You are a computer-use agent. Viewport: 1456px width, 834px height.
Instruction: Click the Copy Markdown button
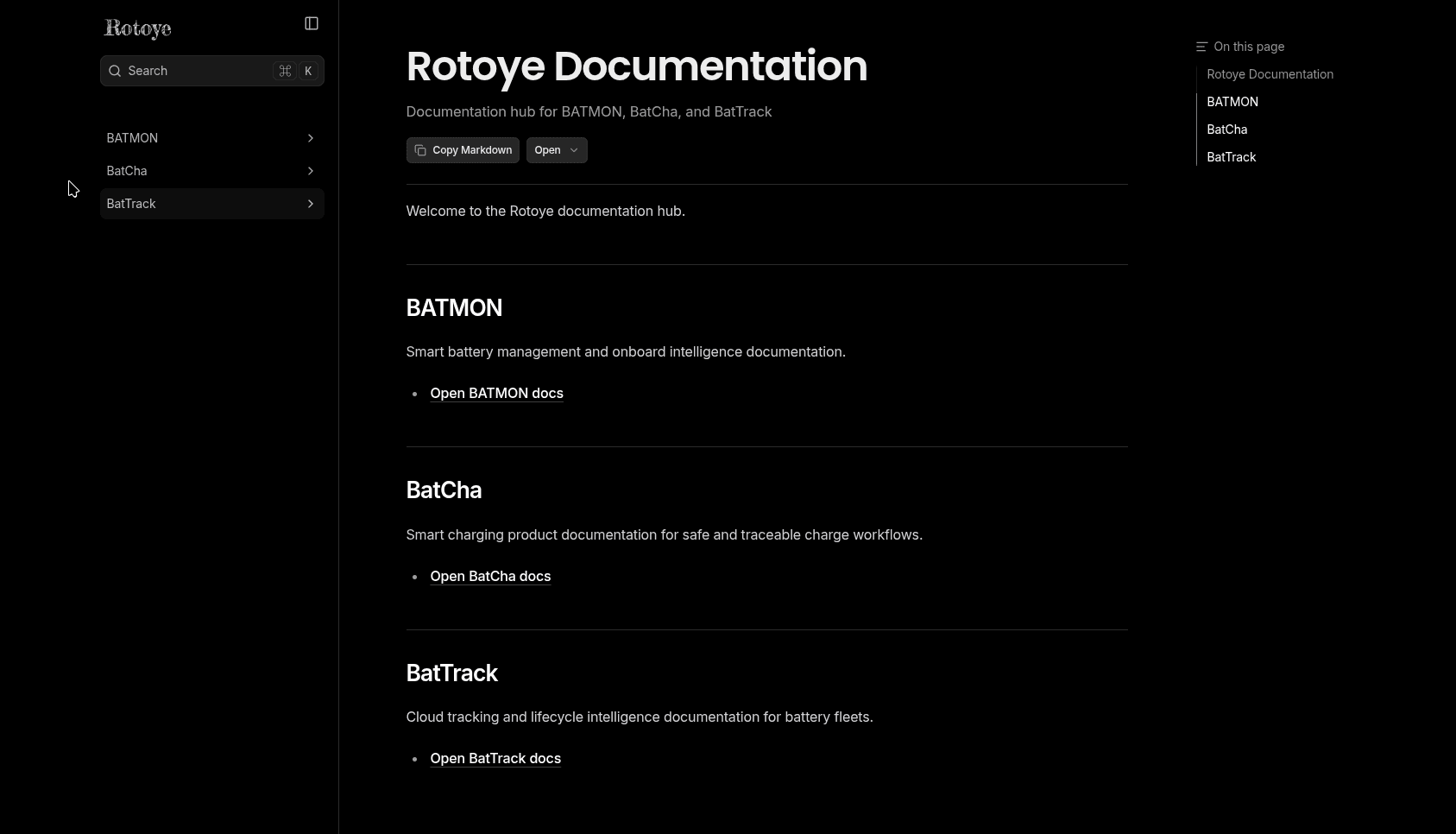463,150
